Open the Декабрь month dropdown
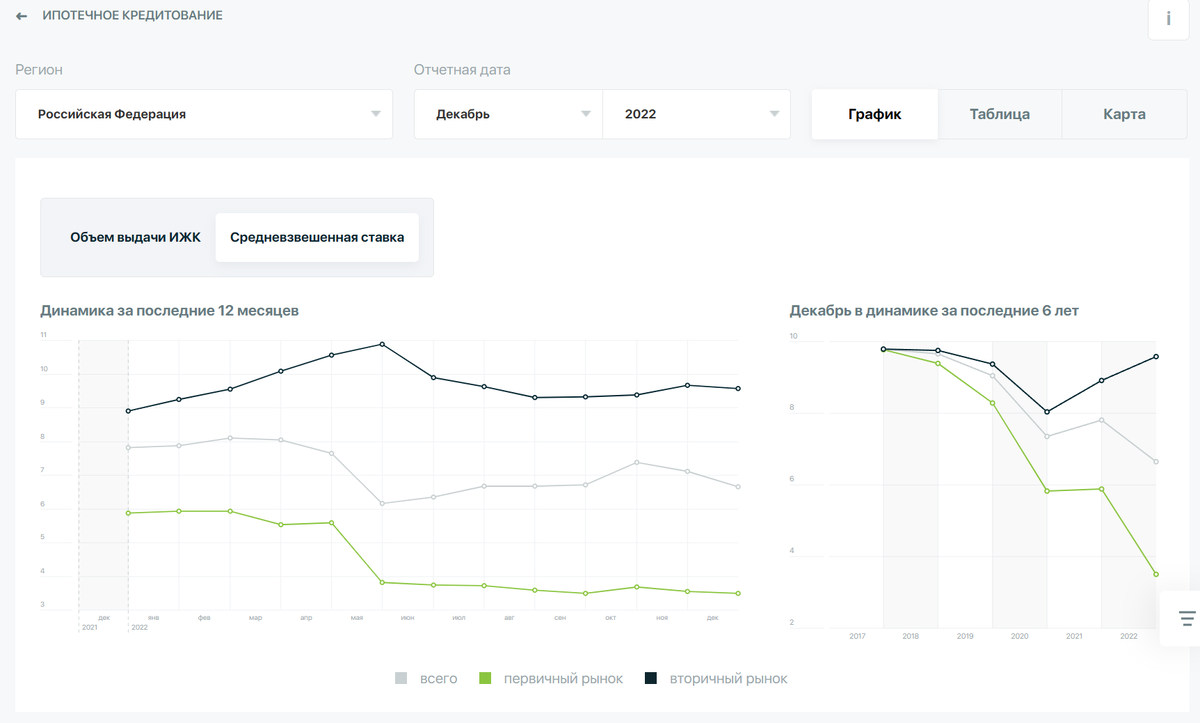This screenshot has height=723, width=1200. click(508, 114)
